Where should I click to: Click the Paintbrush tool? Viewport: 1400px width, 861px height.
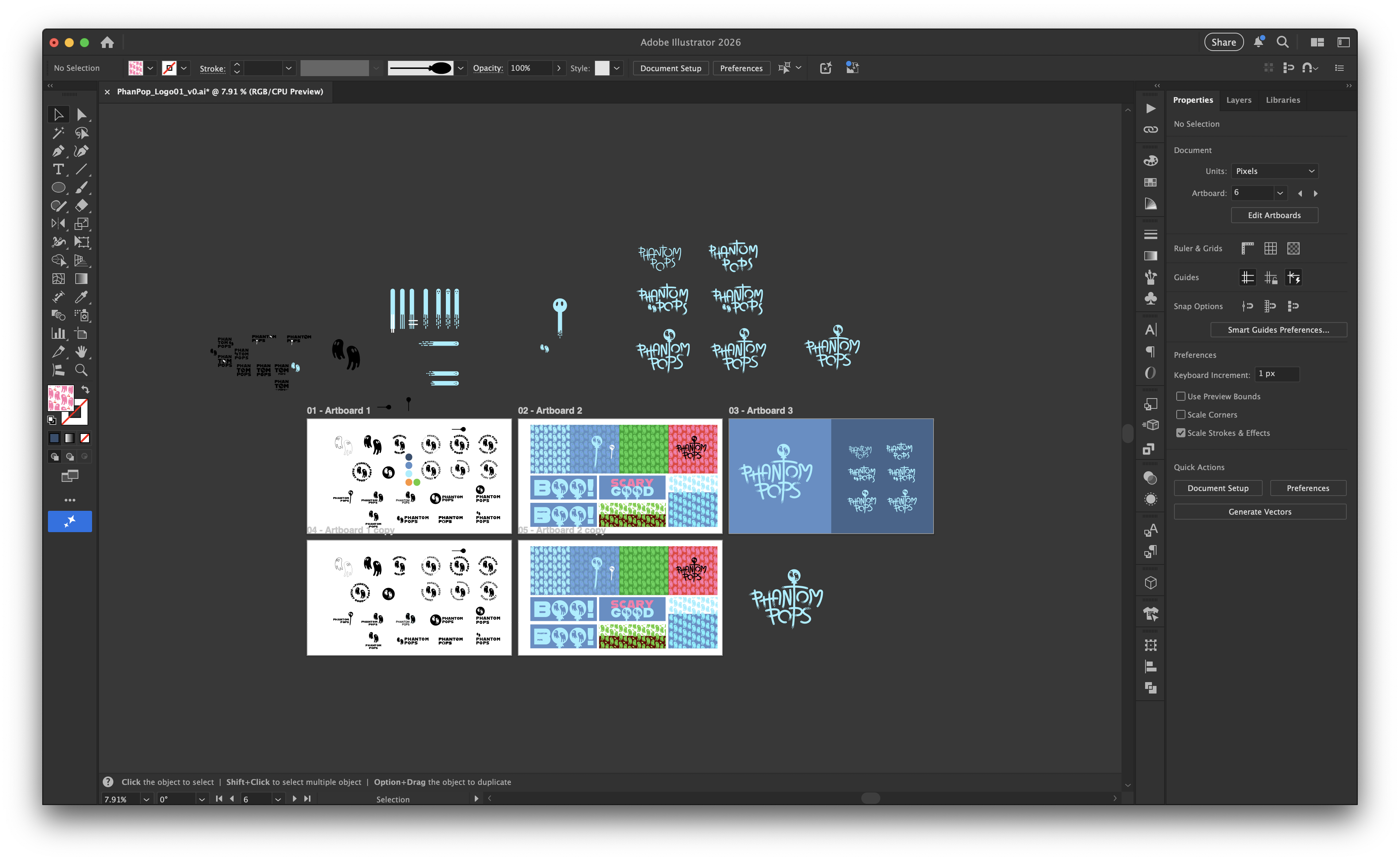(x=81, y=187)
